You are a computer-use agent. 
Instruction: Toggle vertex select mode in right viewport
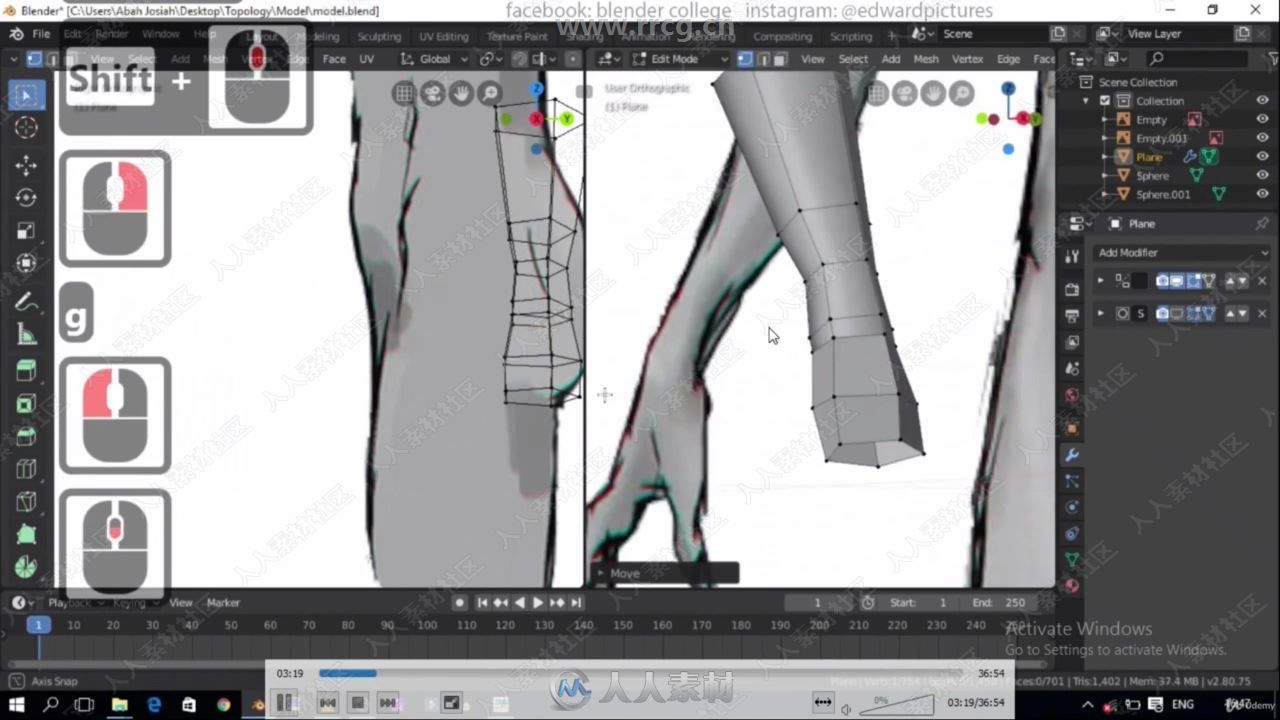click(x=745, y=59)
